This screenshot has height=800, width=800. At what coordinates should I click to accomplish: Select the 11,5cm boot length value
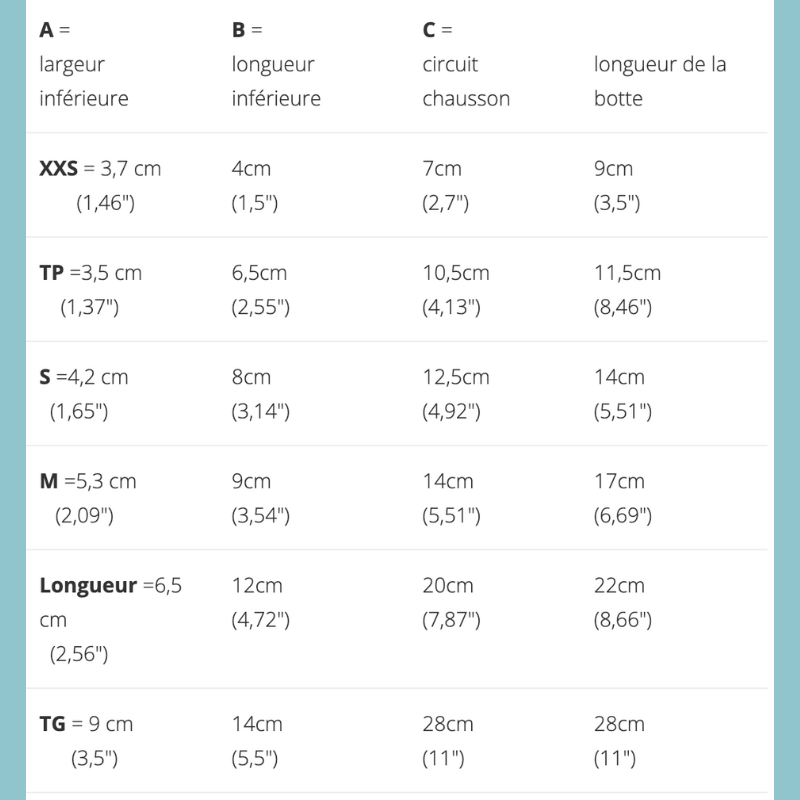pyautogui.click(x=627, y=273)
